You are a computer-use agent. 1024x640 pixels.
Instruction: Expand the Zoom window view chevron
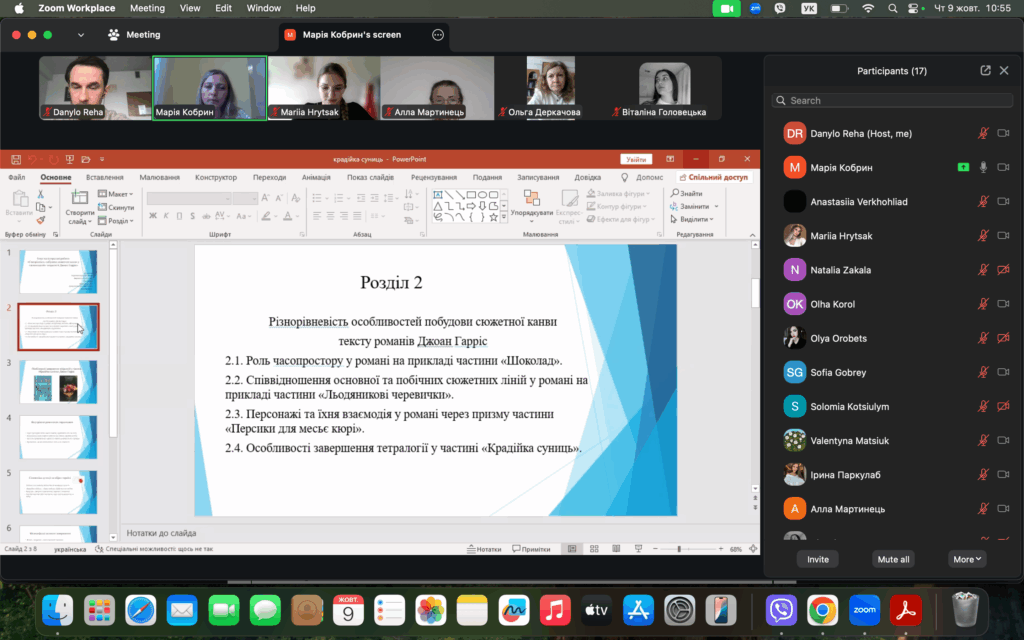click(80, 34)
